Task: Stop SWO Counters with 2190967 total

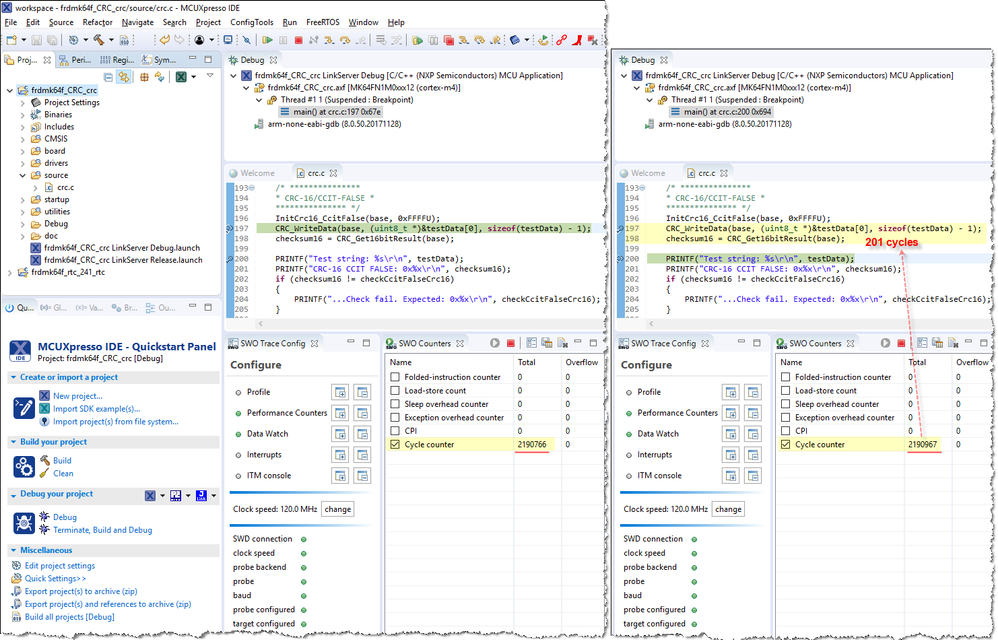Action: (901, 343)
